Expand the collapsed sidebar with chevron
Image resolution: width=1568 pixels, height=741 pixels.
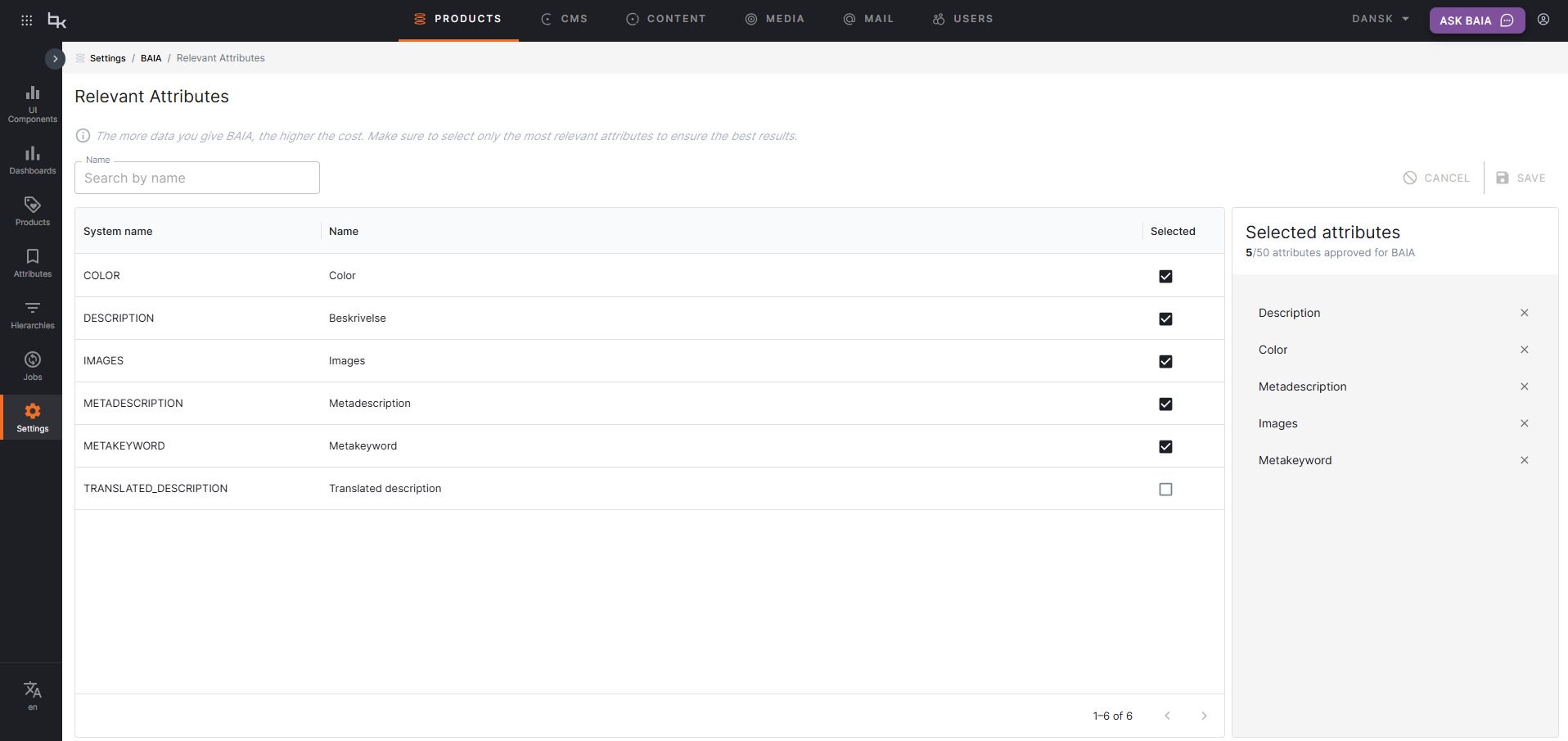click(x=55, y=59)
